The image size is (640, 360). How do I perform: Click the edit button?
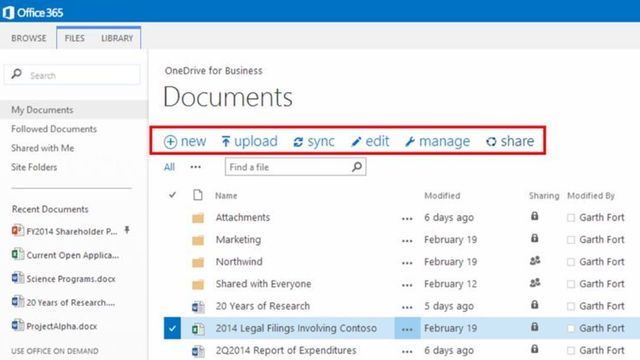[x=370, y=141]
